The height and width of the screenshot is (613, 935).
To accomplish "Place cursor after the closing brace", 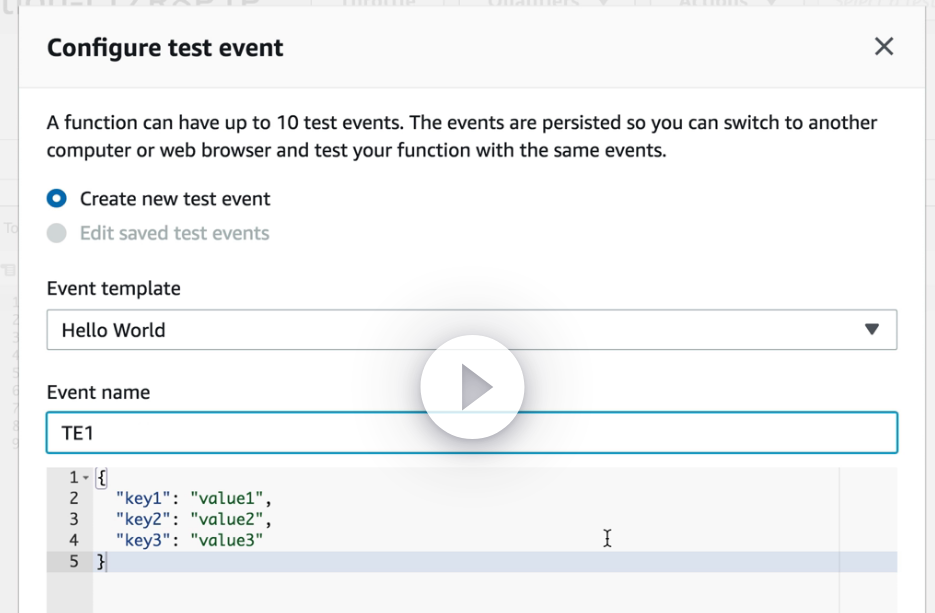I will pos(105,561).
